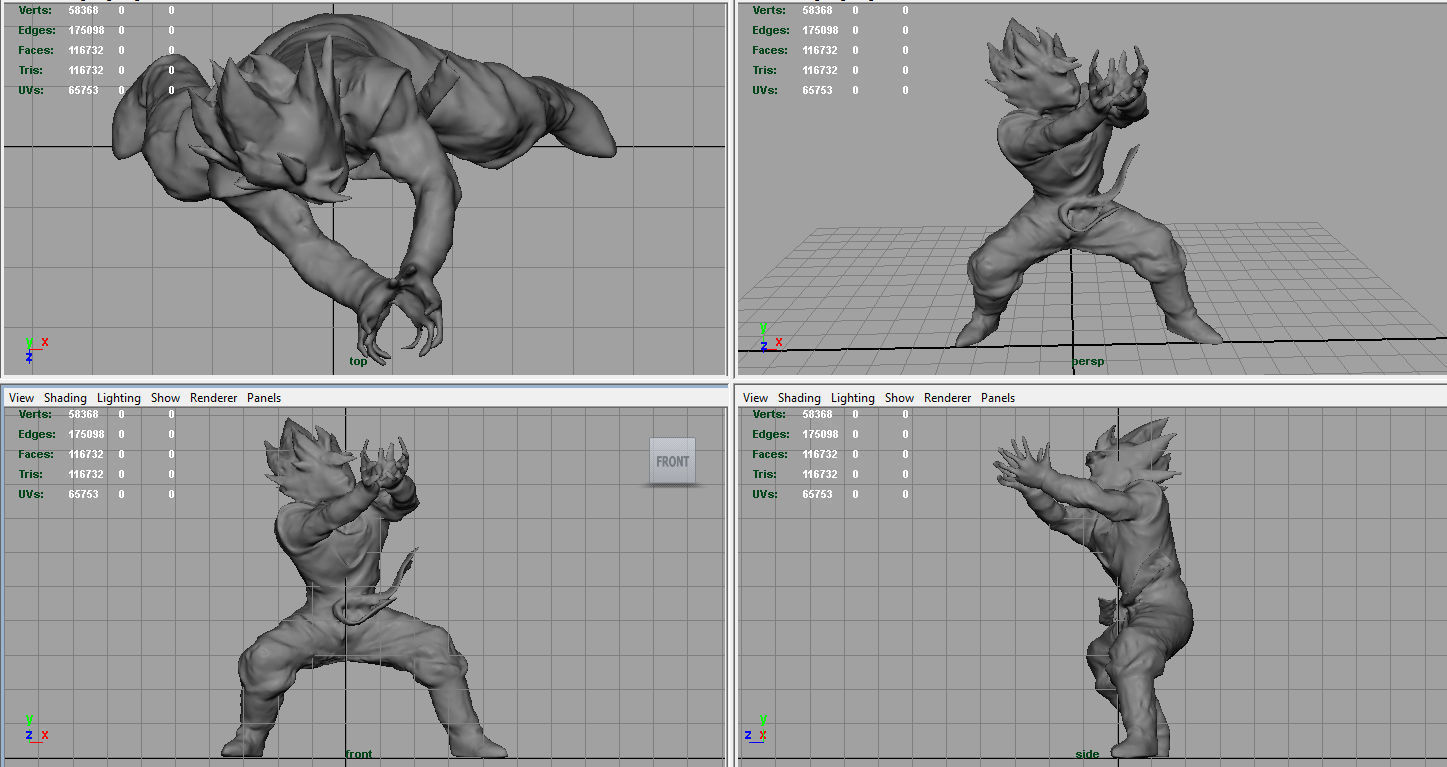The image size is (1447, 767).
Task: Click UVs count 65753 in persp view
Action: (817, 90)
